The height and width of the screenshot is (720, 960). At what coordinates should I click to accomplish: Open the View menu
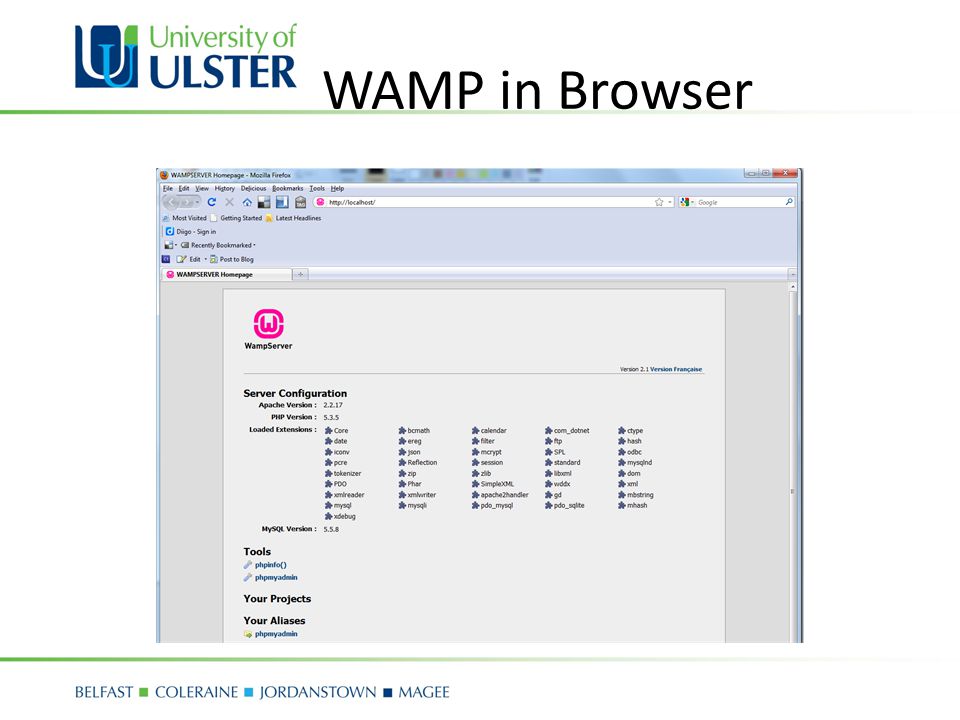pyautogui.click(x=202, y=189)
